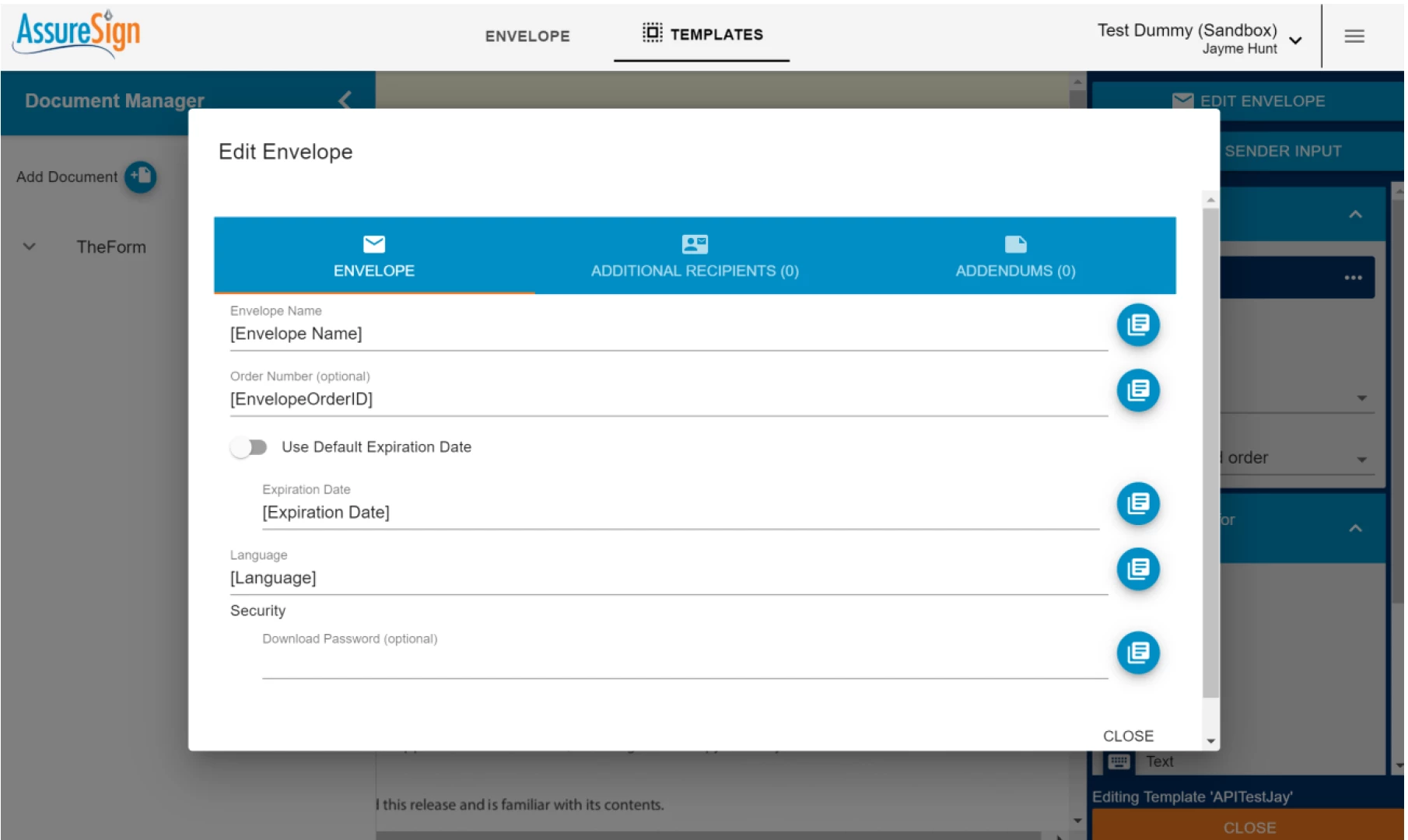Select TheForm document name

(111, 247)
